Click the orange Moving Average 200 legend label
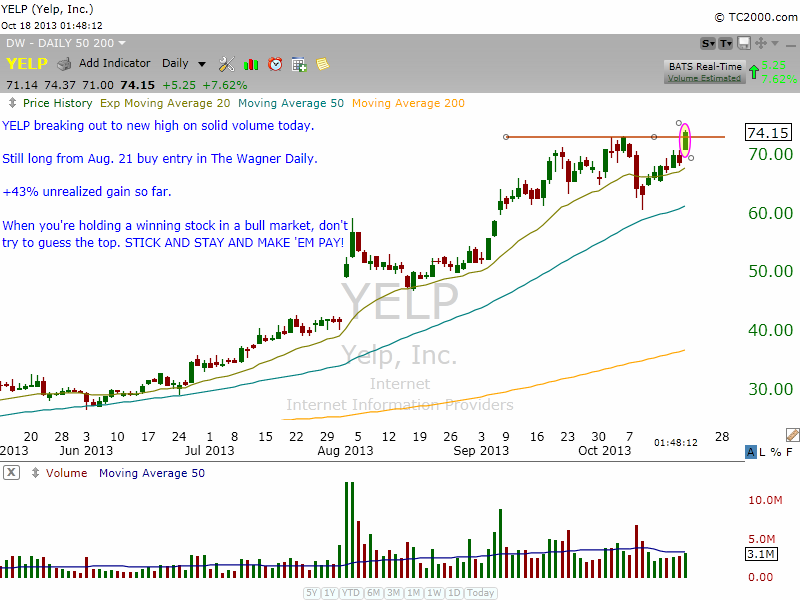This screenshot has width=800, height=600. click(408, 103)
